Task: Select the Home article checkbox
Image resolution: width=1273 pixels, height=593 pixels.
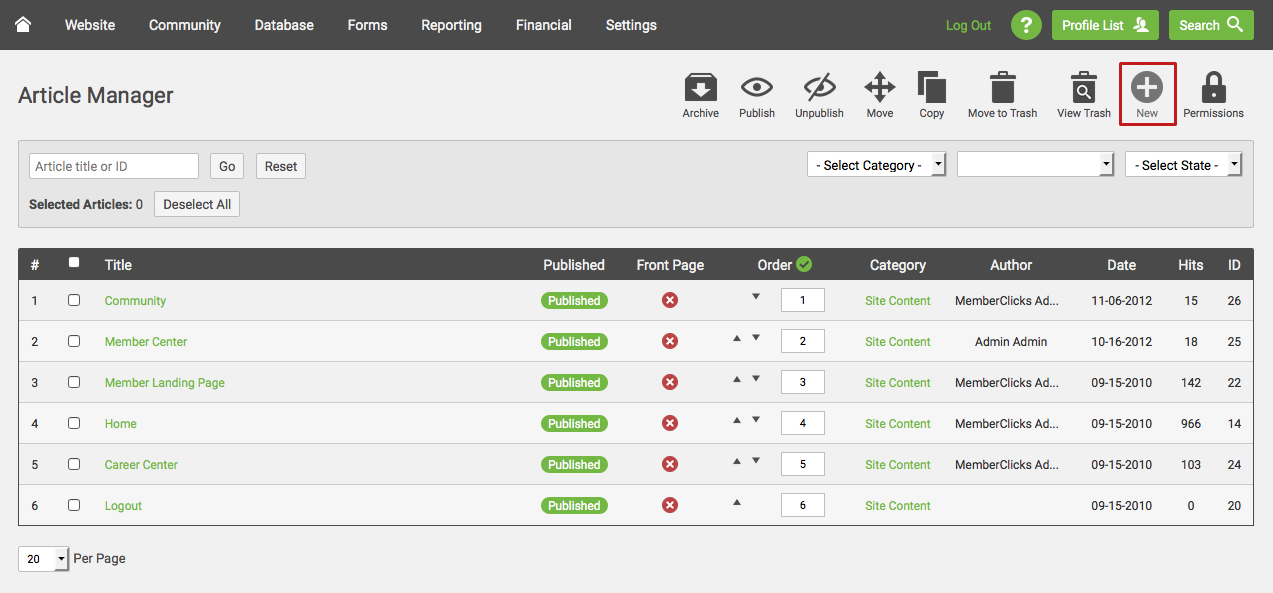Action: 74,423
